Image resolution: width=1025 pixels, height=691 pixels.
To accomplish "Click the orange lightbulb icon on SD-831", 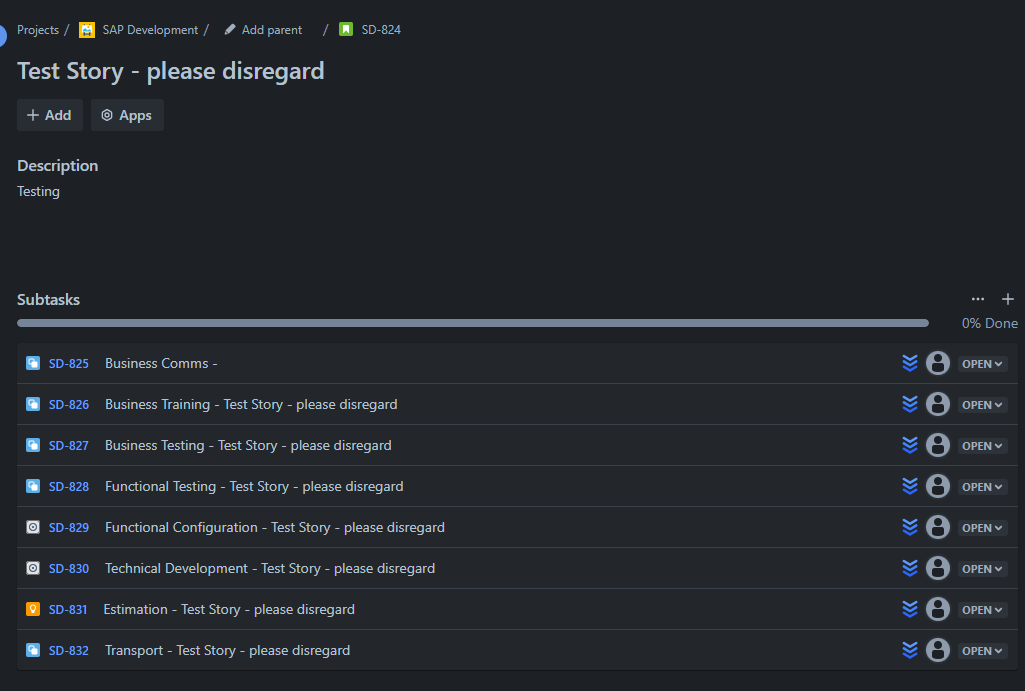I will click(33, 609).
